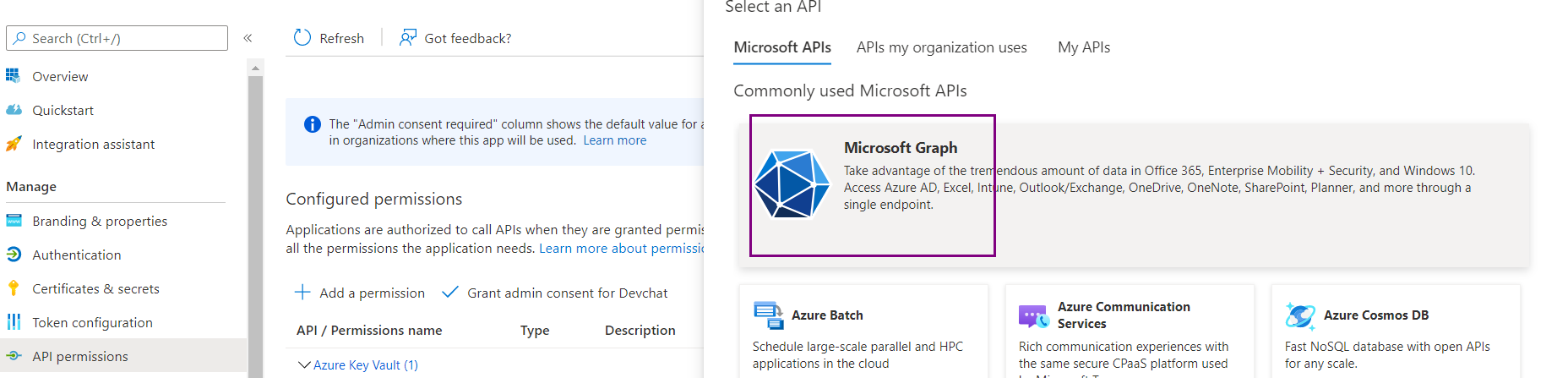This screenshot has height=378, width=1568.
Task: Switch to Microsoft APIs tab
Action: click(782, 47)
